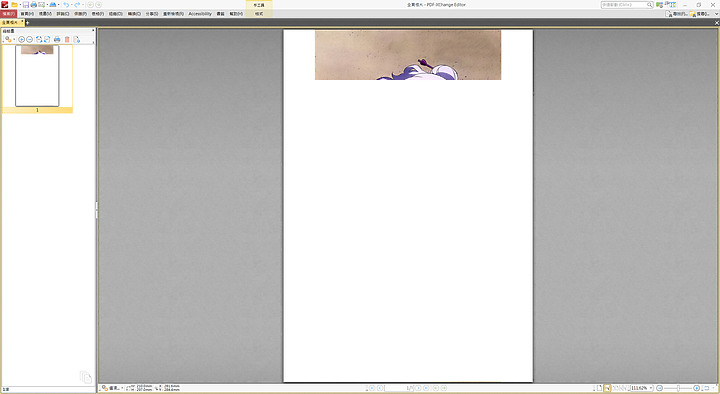Click the Find button in ribbon right
The height and width of the screenshot is (394, 720).
[x=676, y=14]
